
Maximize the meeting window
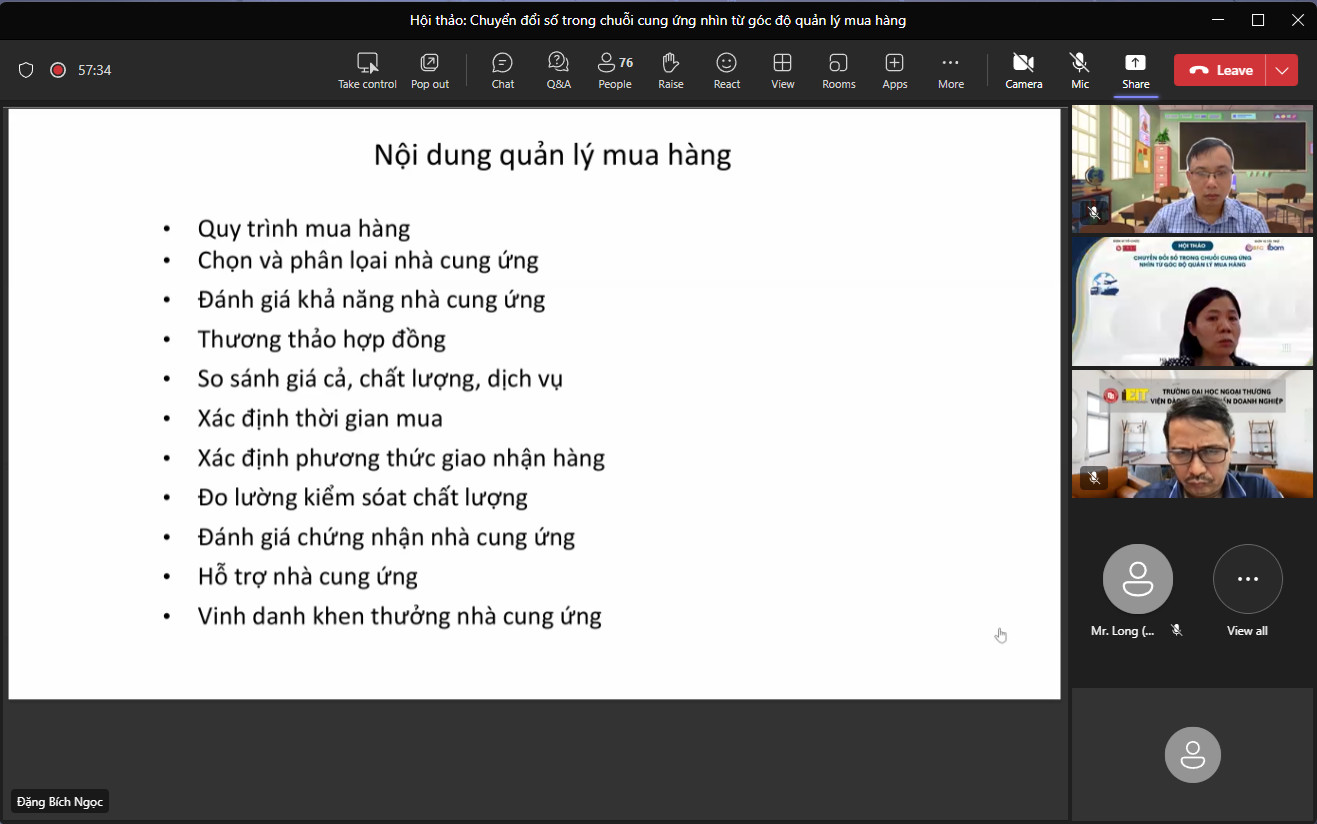click(x=1258, y=19)
